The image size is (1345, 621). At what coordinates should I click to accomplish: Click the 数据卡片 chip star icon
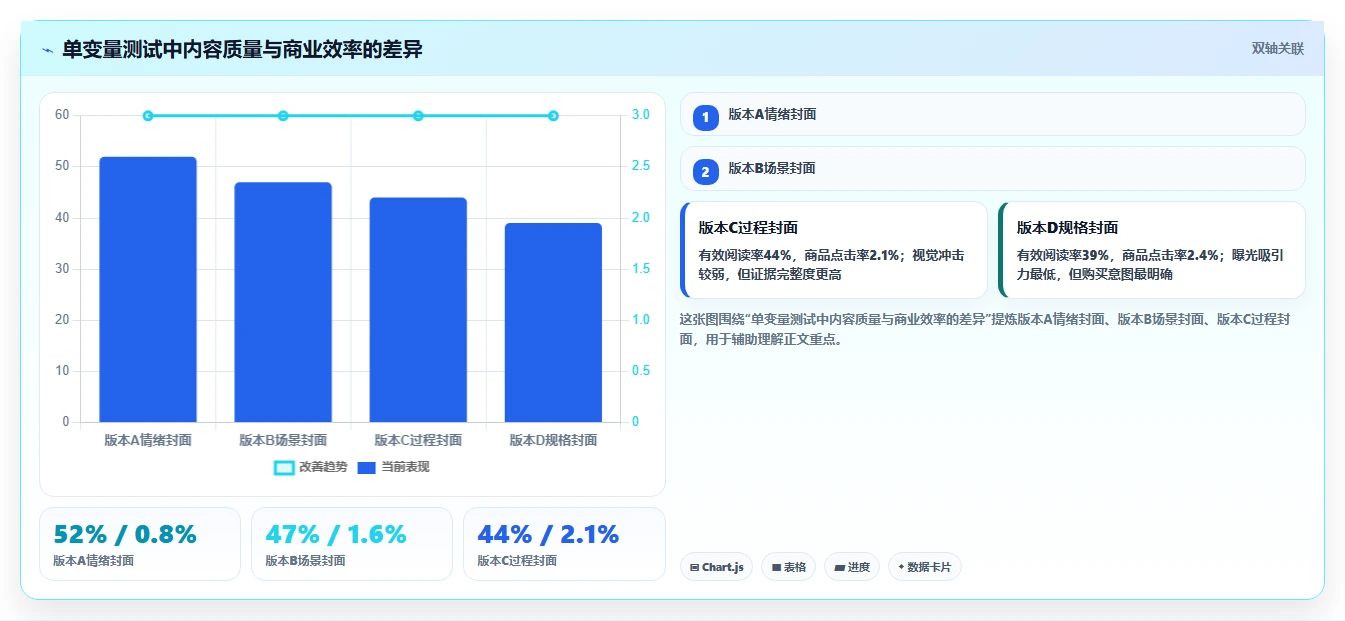pos(901,567)
